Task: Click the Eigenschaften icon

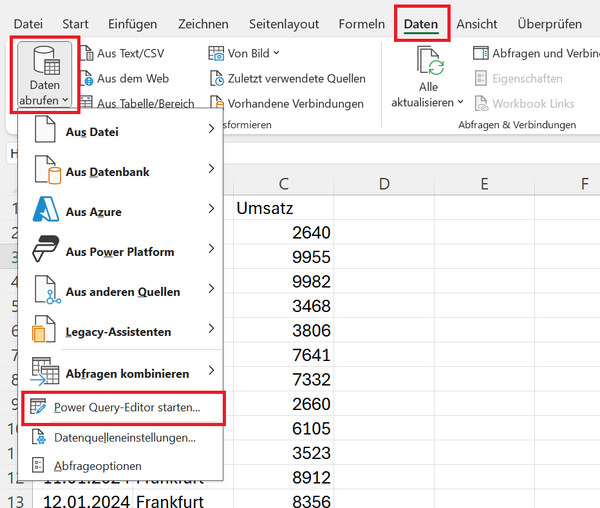Action: (481, 78)
